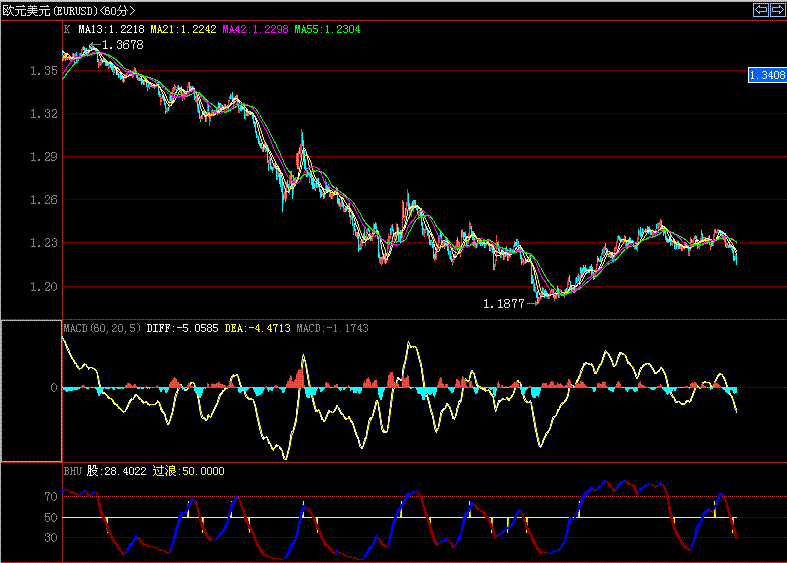The width and height of the screenshot is (787, 563).
Task: Click the 股:28.4022 value
Action: tap(117, 471)
